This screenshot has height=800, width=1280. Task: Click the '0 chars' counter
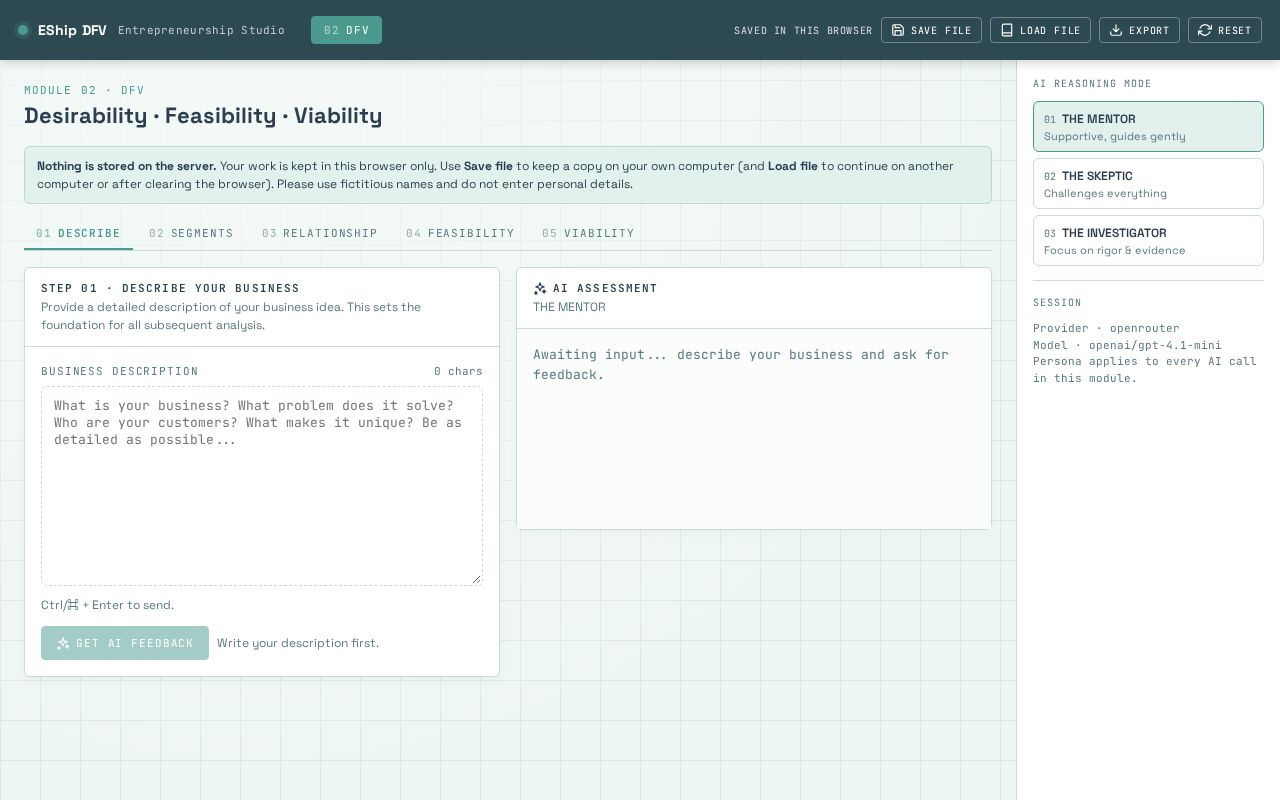click(458, 371)
